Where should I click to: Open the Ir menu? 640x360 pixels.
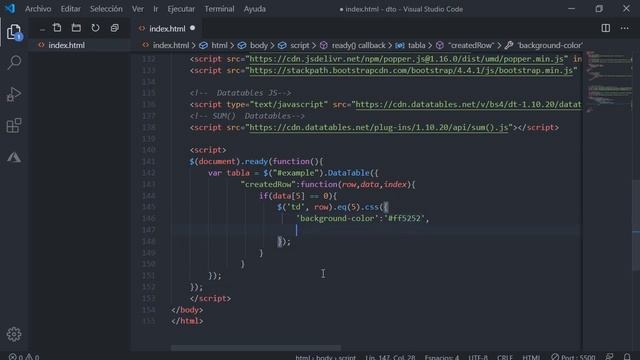[156, 9]
